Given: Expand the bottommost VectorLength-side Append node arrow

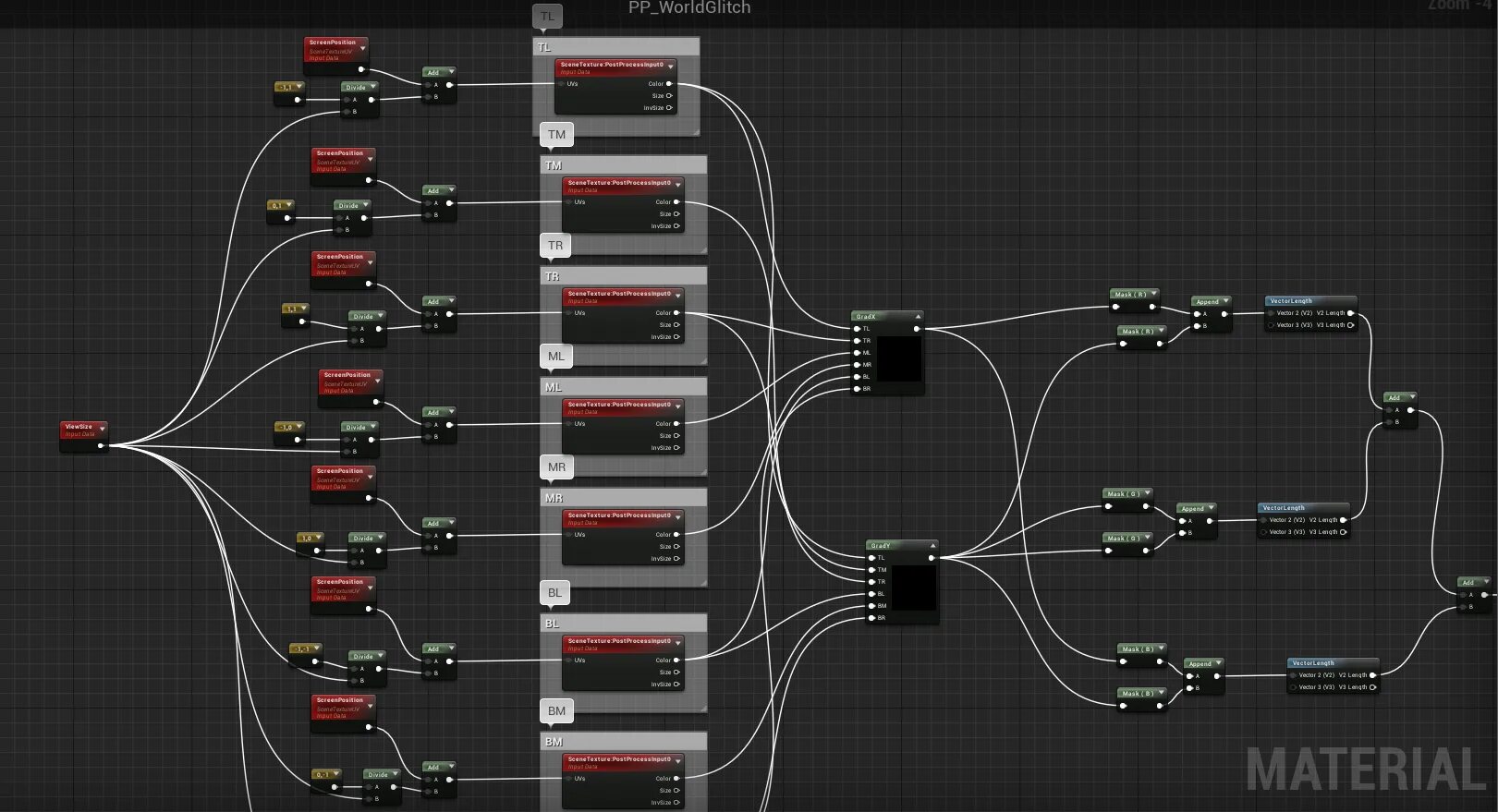Looking at the screenshot, I should (x=1219, y=663).
